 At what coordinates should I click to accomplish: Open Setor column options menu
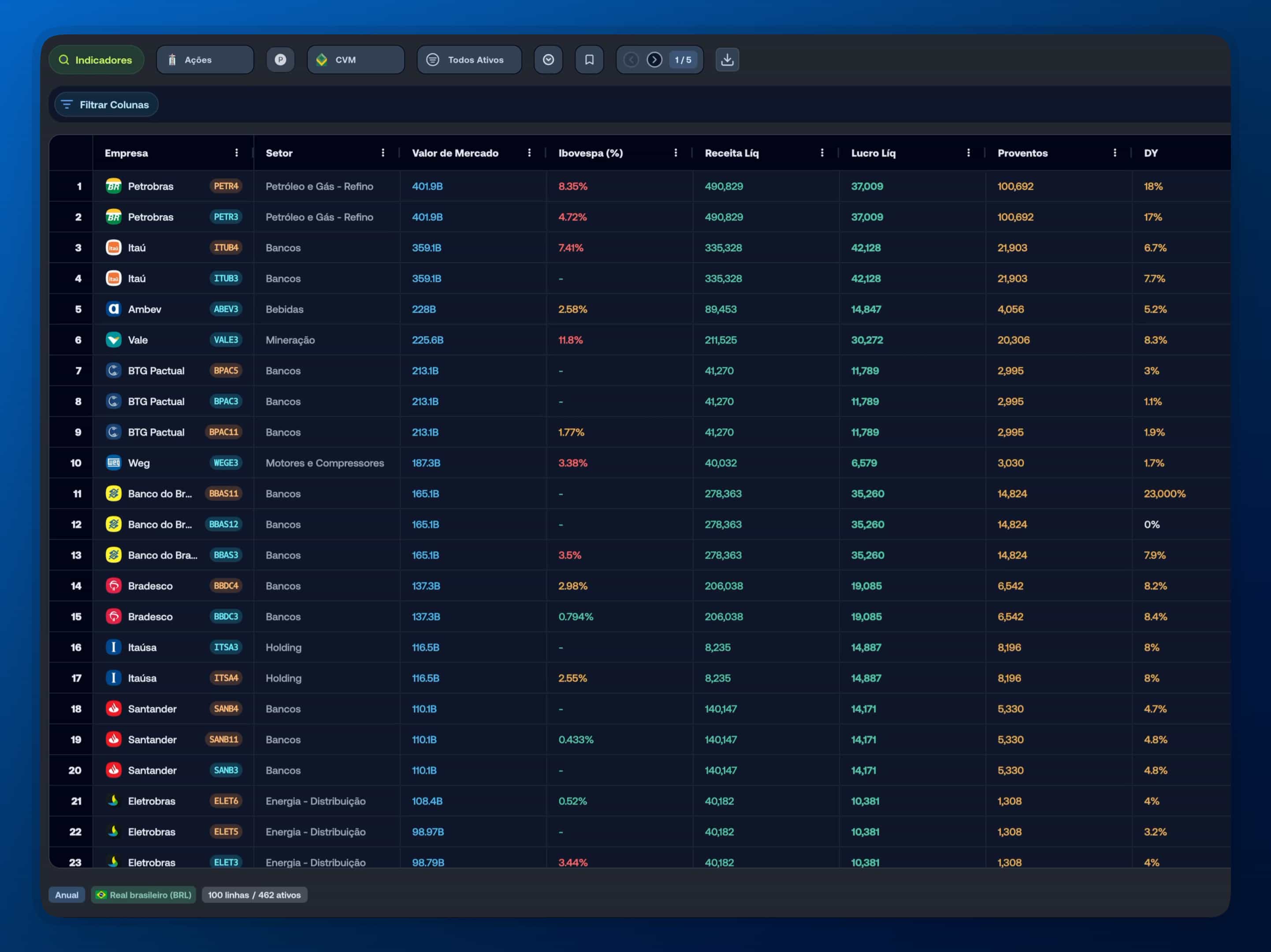point(383,153)
